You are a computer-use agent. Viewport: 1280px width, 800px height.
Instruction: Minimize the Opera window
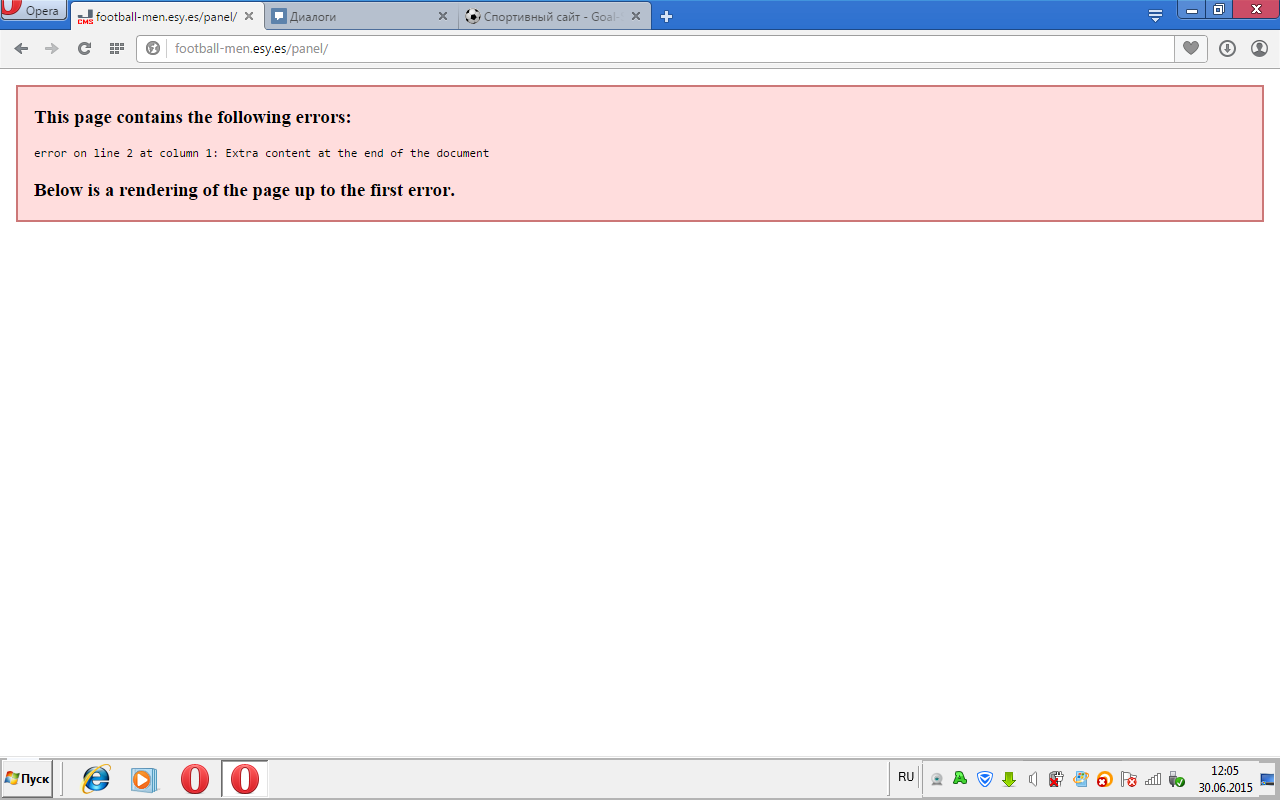tap(1191, 10)
